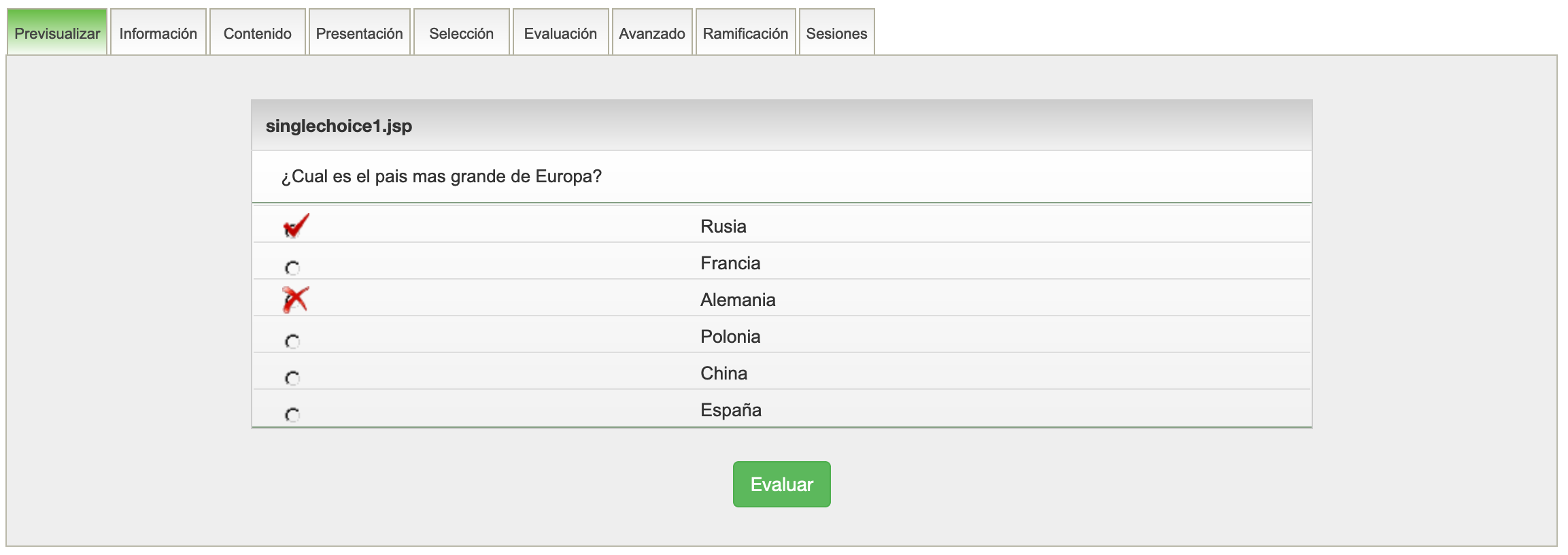The width and height of the screenshot is (1568, 555).
Task: Click the singlechoice1.jsp question header
Action: 339,126
